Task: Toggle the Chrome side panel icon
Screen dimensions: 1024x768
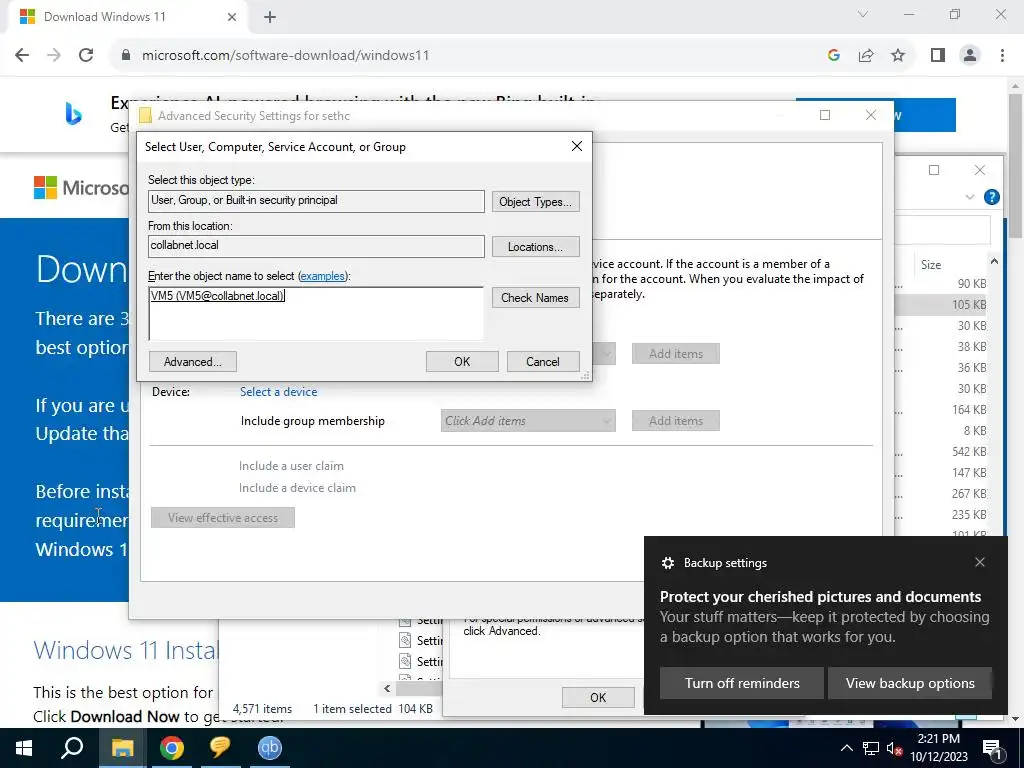Action: 938,56
